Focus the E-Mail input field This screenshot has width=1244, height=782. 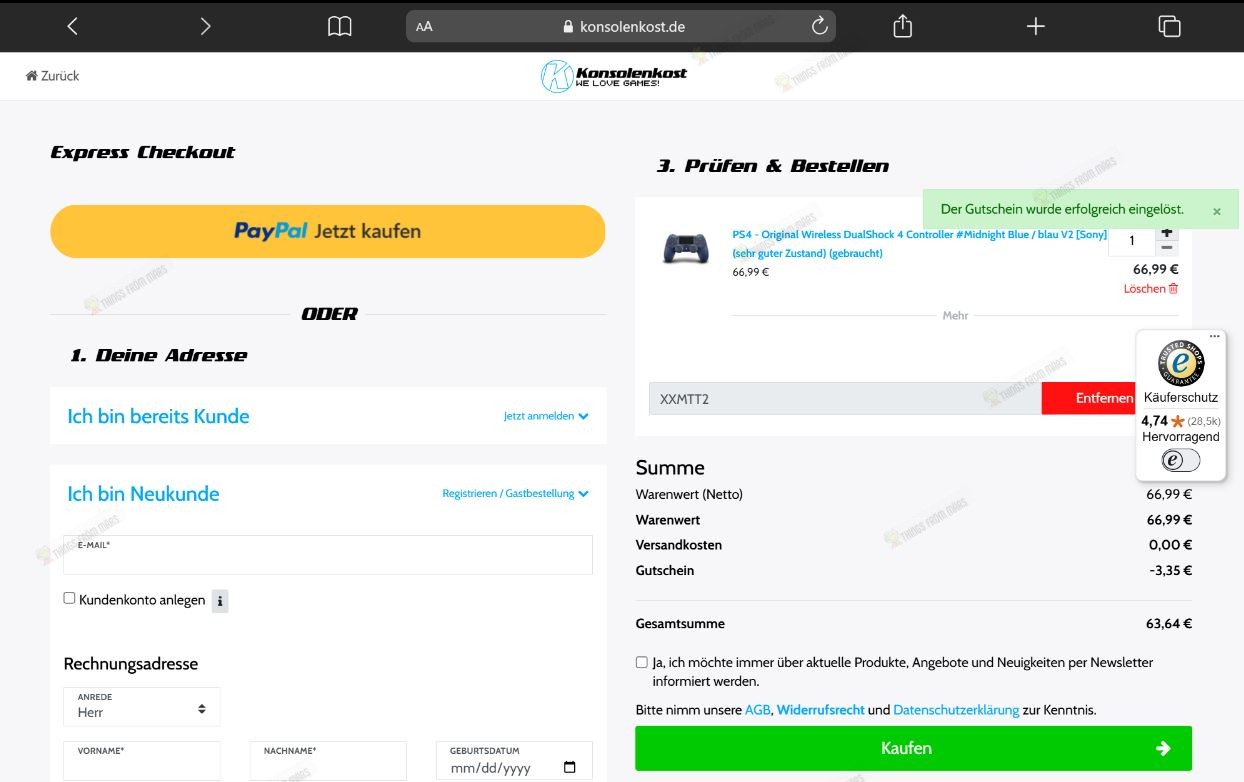tap(328, 555)
